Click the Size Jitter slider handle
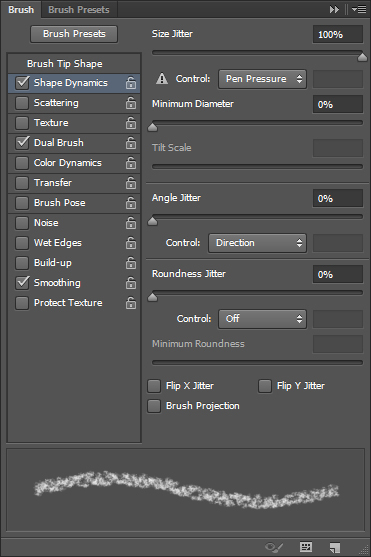Image resolution: width=371 pixels, height=557 pixels. point(362,57)
